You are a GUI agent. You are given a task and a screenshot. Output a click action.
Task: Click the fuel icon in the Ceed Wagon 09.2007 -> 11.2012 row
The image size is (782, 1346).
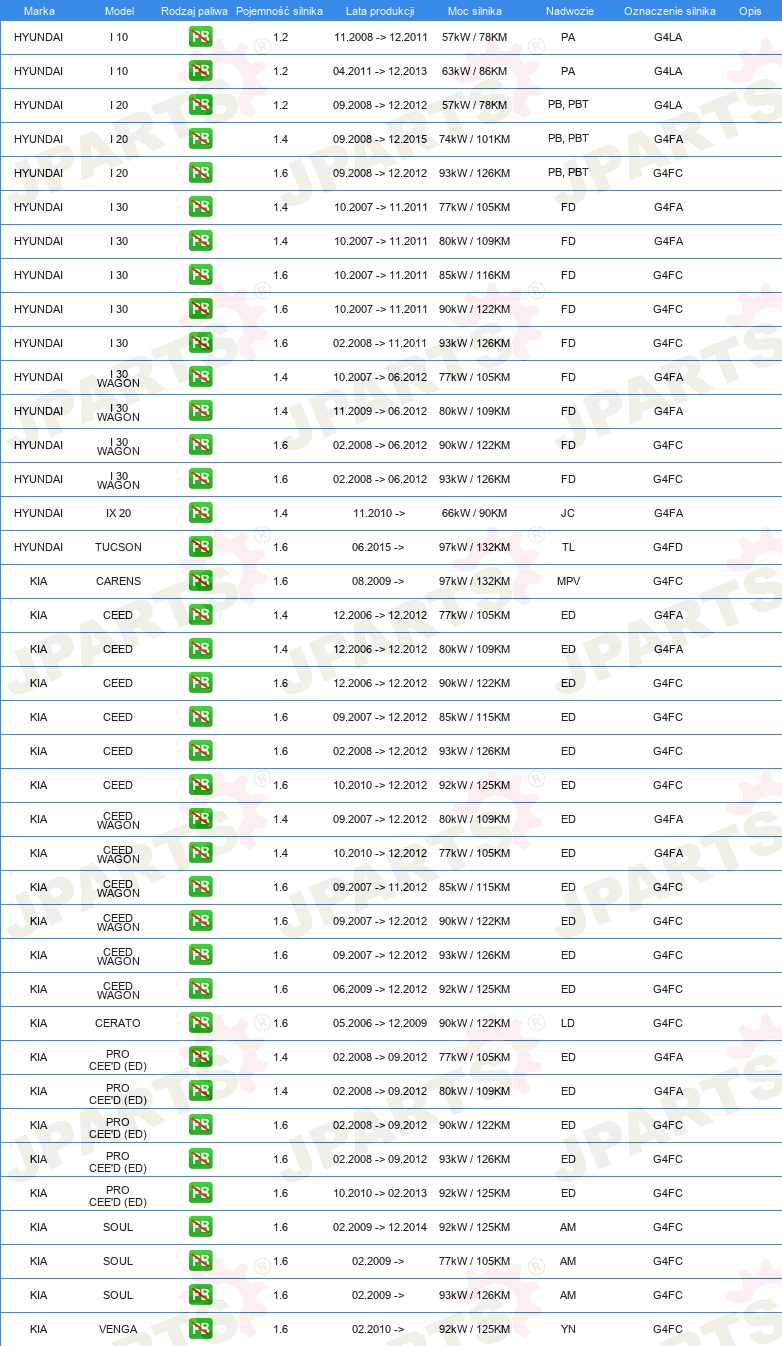click(200, 887)
